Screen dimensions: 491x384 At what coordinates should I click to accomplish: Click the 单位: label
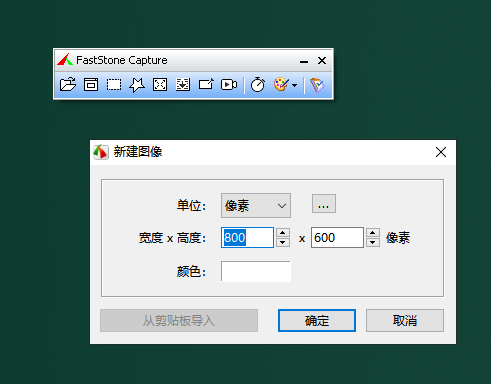191,205
